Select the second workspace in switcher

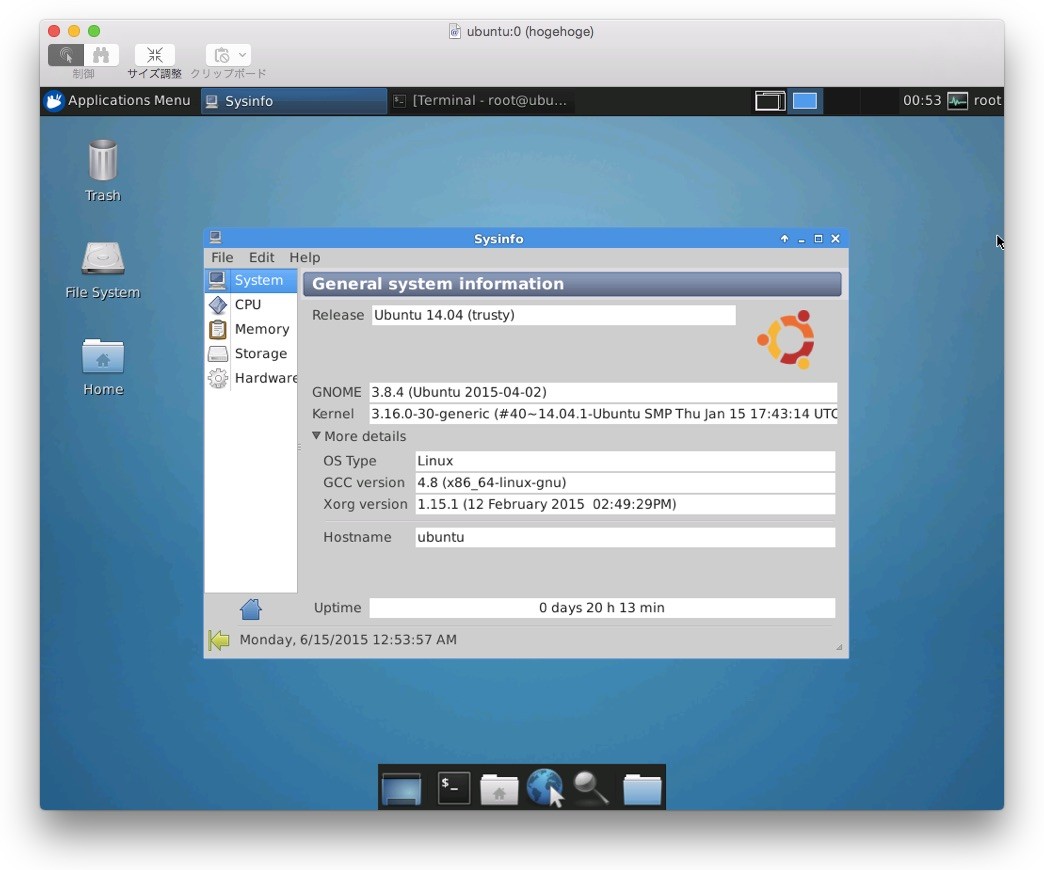805,101
